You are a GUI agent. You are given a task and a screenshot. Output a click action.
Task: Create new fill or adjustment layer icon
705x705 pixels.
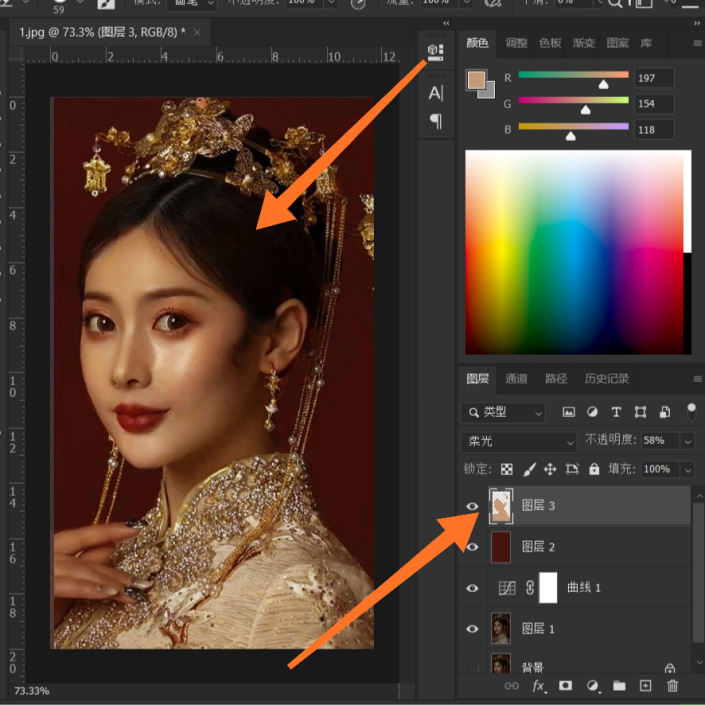(593, 686)
